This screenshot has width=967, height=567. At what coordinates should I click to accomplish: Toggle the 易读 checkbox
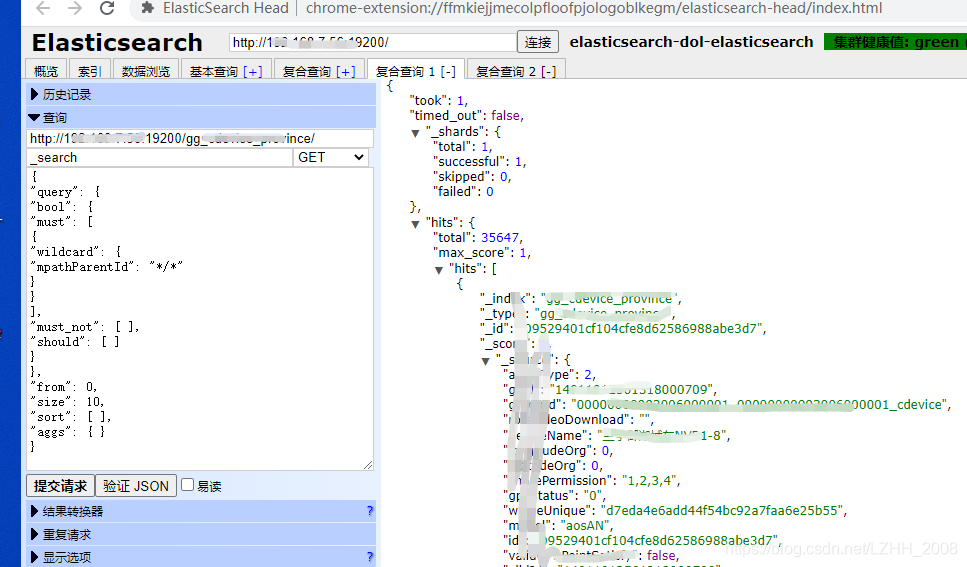pyautogui.click(x=187, y=485)
